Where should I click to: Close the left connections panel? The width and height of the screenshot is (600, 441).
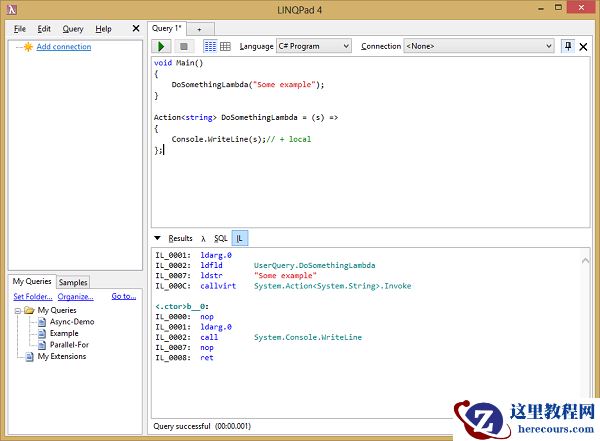coord(136,29)
